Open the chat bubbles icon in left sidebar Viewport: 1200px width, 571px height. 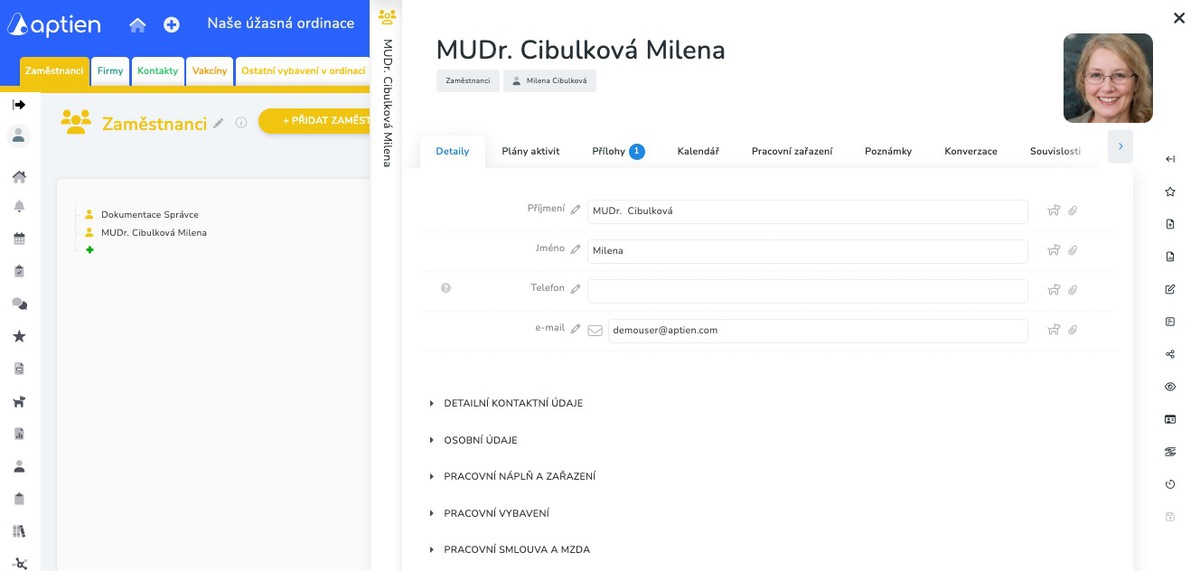[x=19, y=303]
